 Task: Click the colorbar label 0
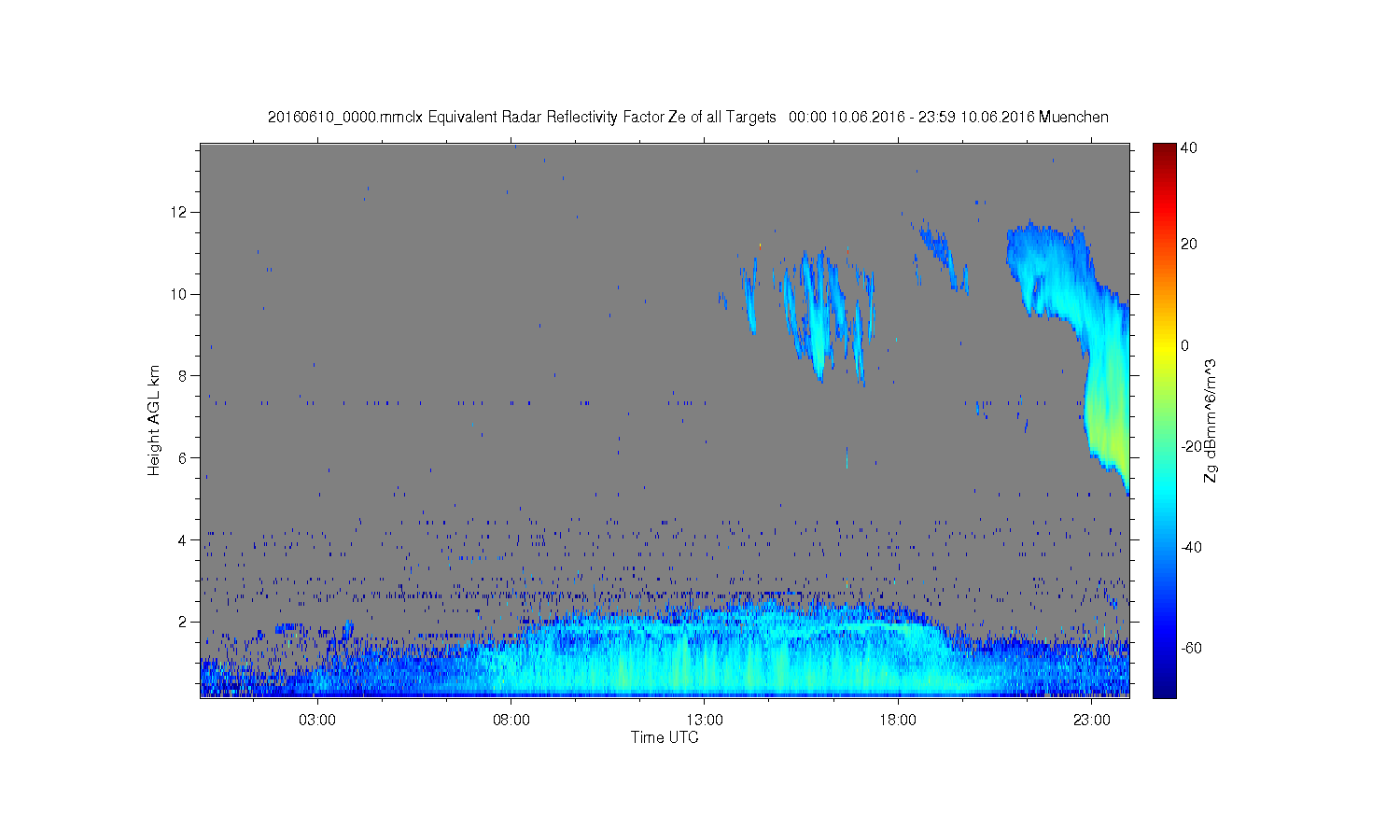tap(1185, 345)
